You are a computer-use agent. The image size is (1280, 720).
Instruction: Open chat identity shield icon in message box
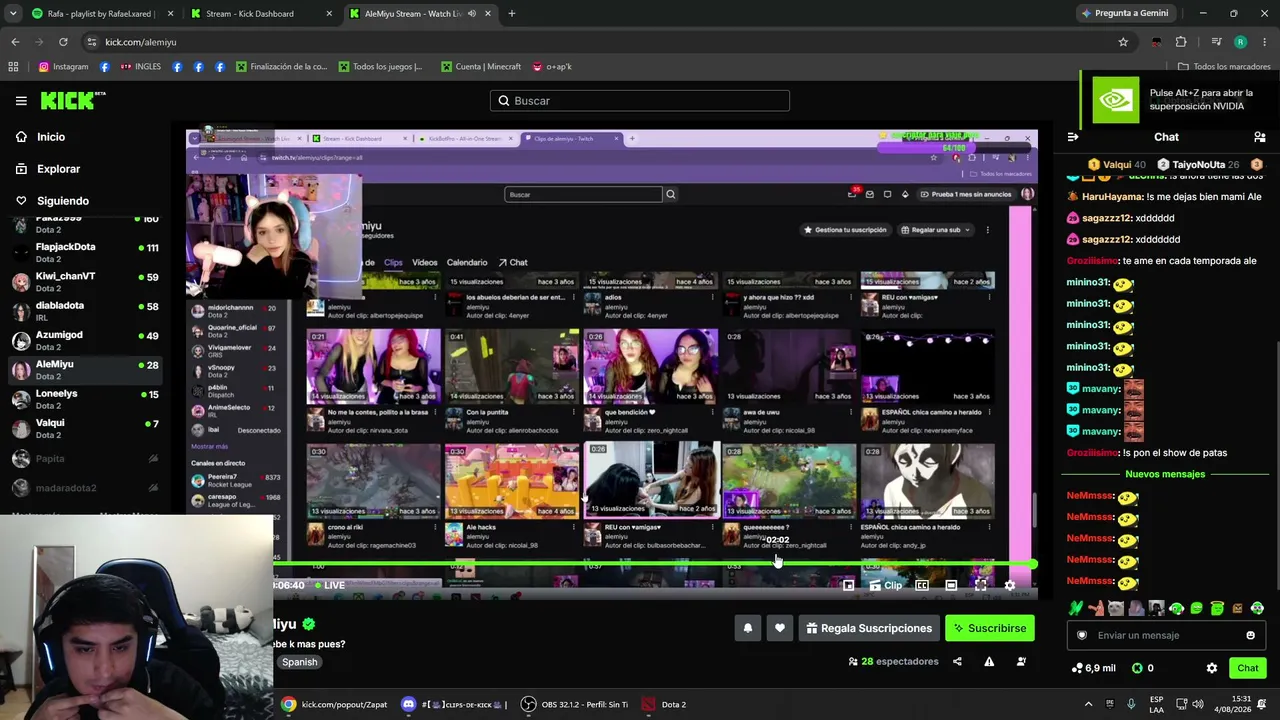[1081, 635]
